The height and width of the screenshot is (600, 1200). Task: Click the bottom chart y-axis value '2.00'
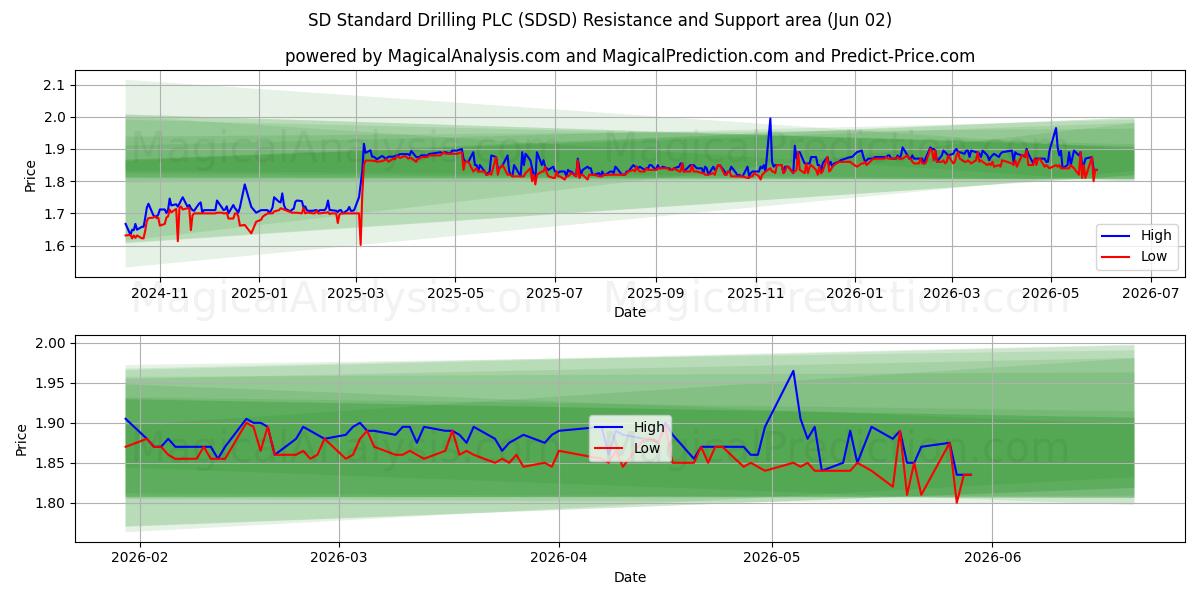[52, 343]
